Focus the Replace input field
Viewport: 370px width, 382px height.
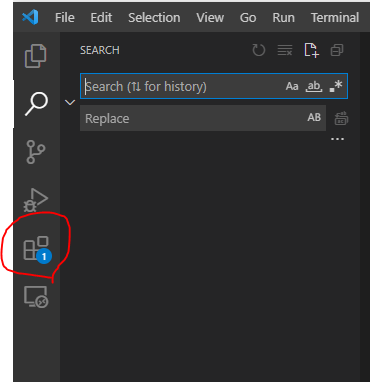[203, 118]
